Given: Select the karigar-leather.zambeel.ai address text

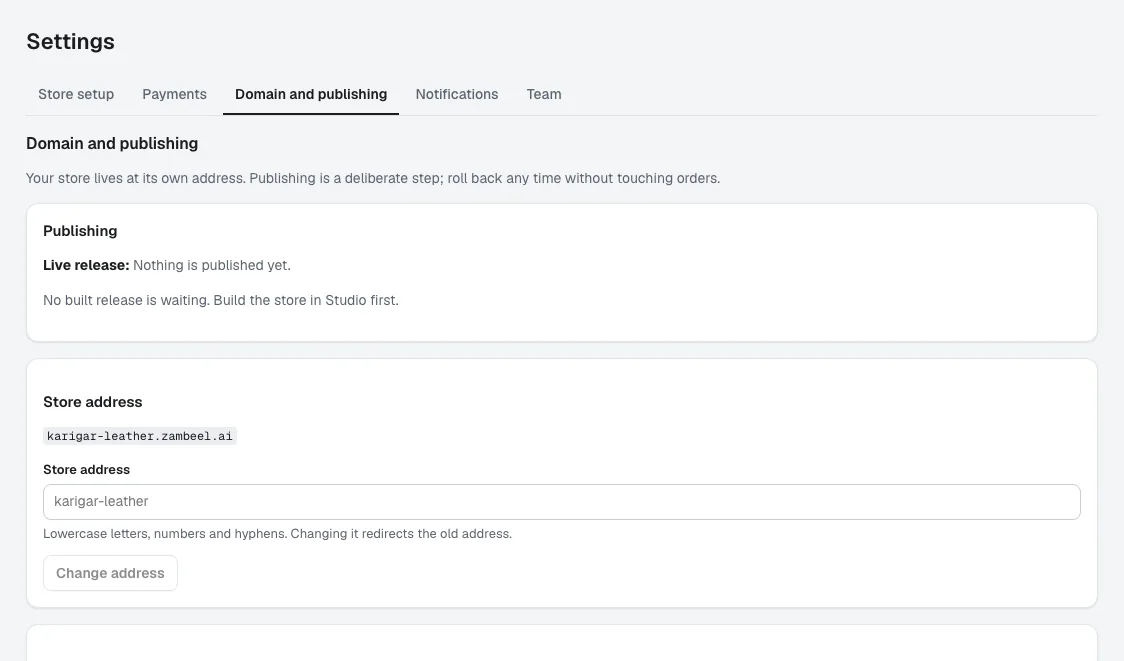Looking at the screenshot, I should pos(140,436).
